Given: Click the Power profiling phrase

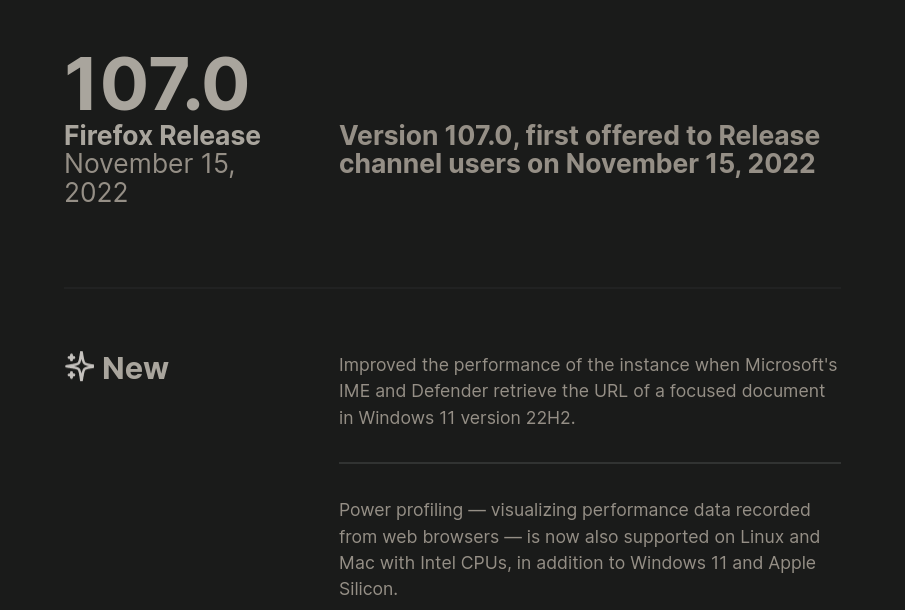Looking at the screenshot, I should click(400, 510).
